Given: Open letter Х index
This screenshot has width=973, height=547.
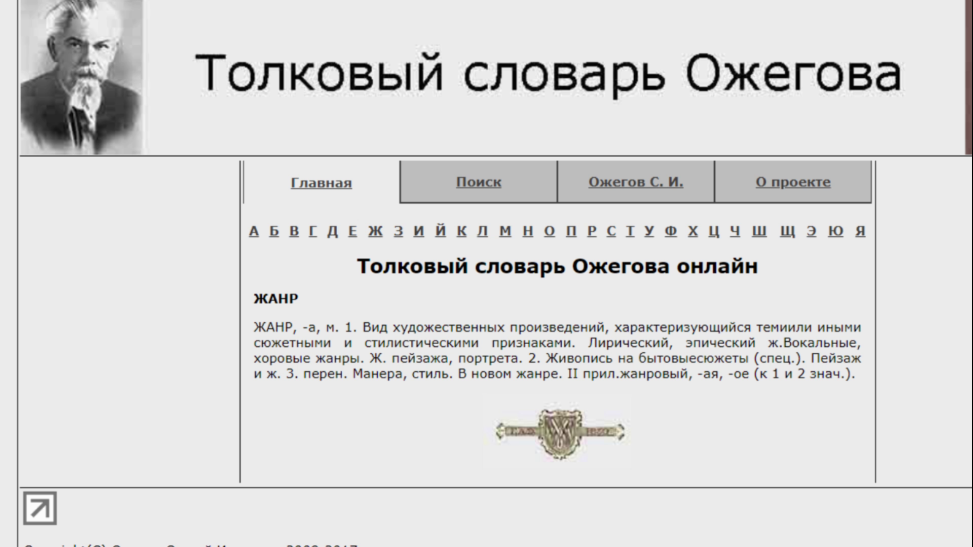Looking at the screenshot, I should (x=693, y=231).
